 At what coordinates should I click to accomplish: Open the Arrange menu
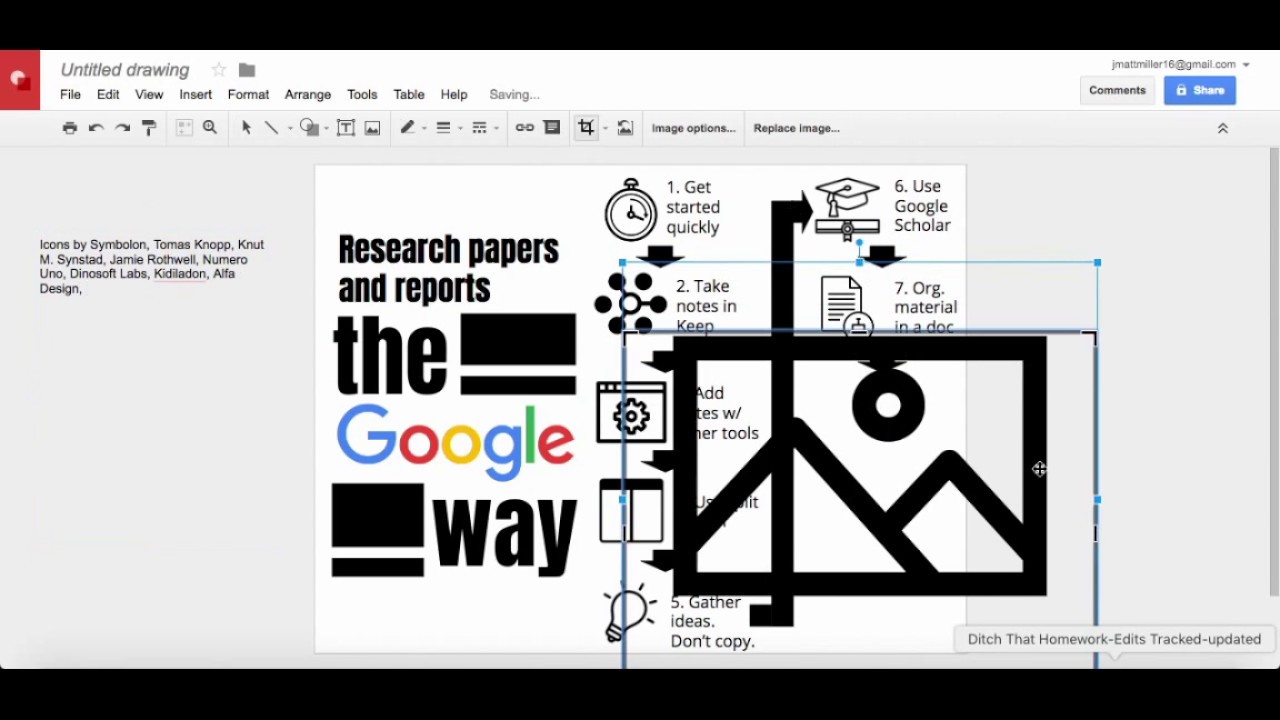click(308, 94)
